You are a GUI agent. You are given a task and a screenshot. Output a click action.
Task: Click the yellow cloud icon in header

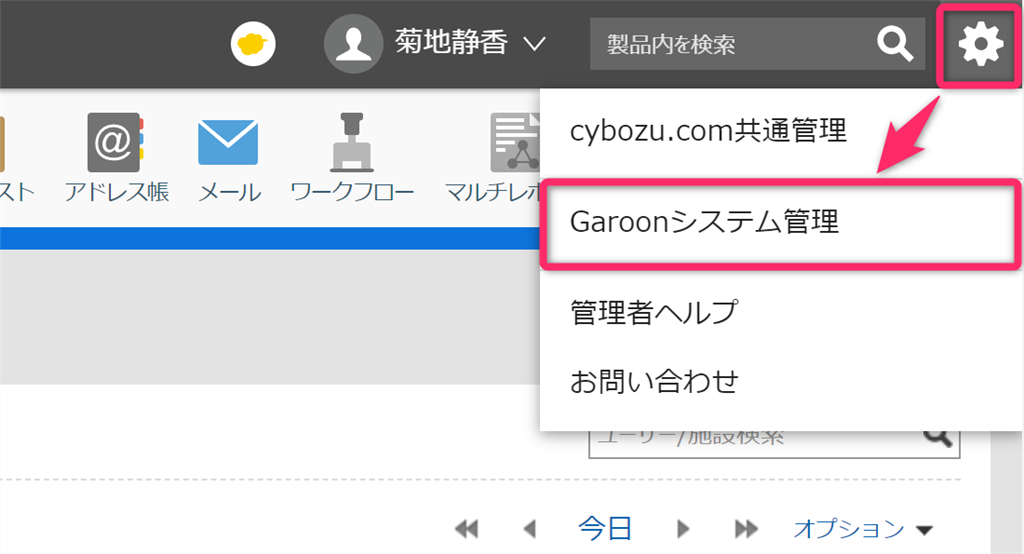tap(253, 44)
